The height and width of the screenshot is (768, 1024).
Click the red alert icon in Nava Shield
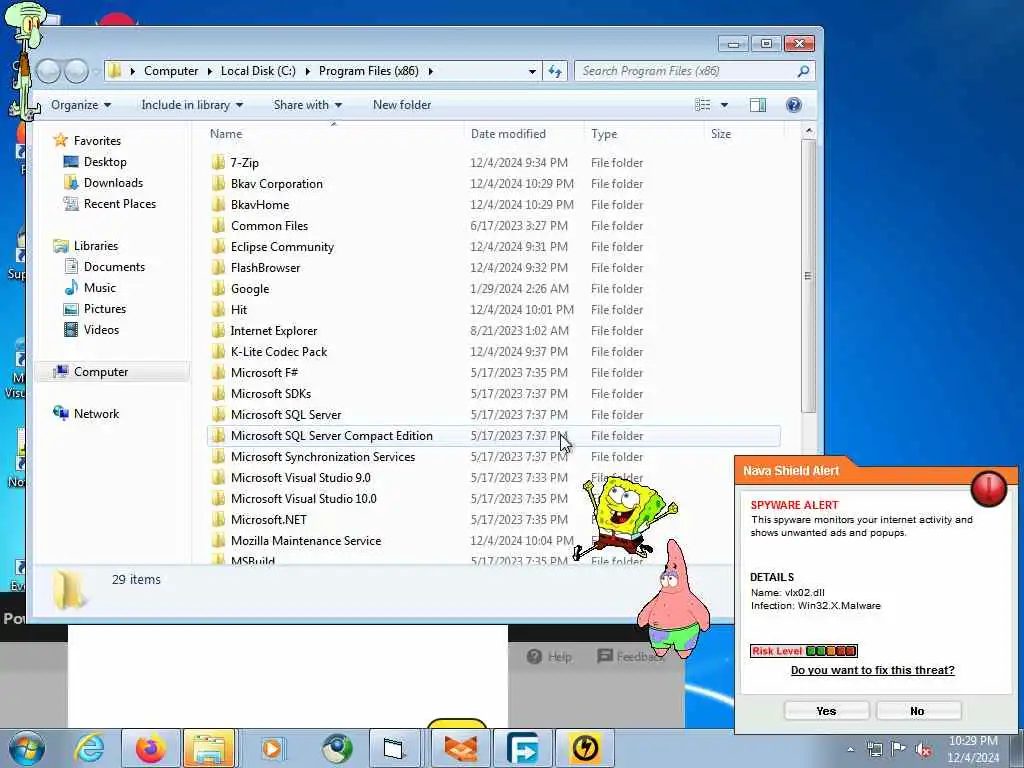point(989,488)
